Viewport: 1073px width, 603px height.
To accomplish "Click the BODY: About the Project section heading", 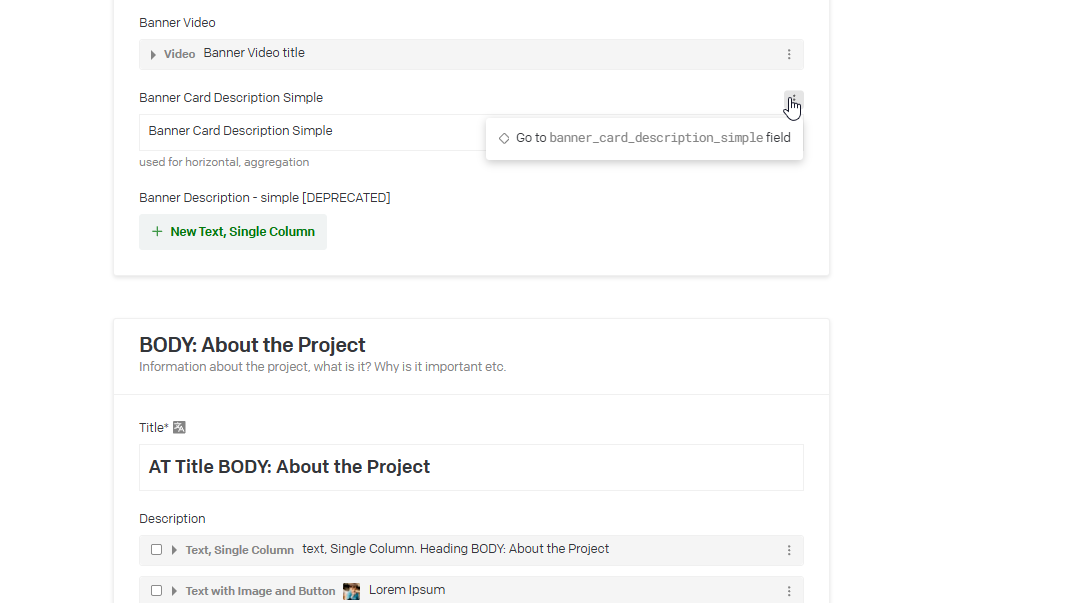I will [x=252, y=345].
